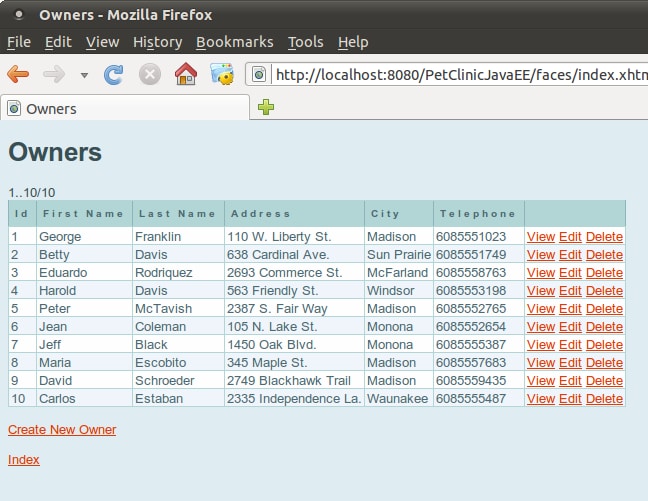The image size is (648, 501).
Task: Edit owner Carlos Estaban
Action: [570, 398]
